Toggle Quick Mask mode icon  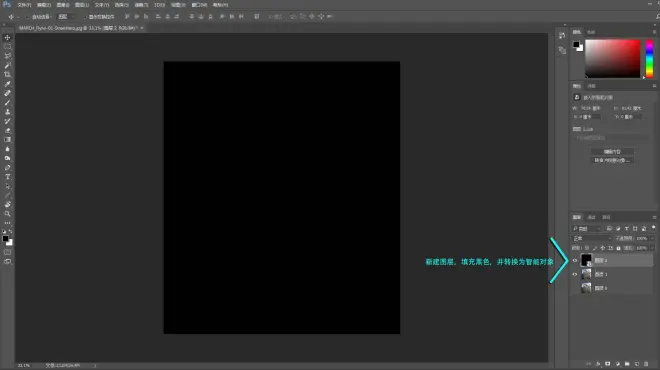tap(8, 253)
